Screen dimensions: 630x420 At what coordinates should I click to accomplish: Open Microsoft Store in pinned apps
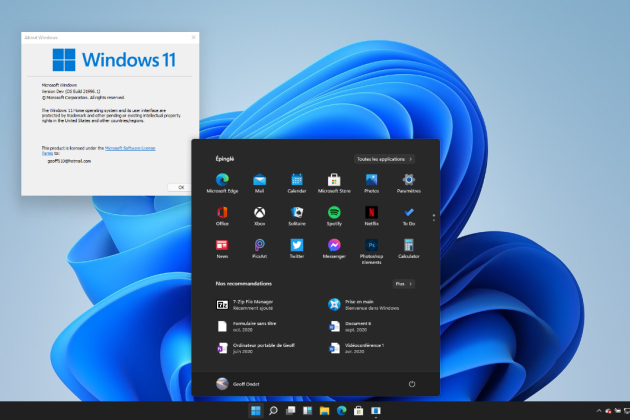[x=334, y=183]
